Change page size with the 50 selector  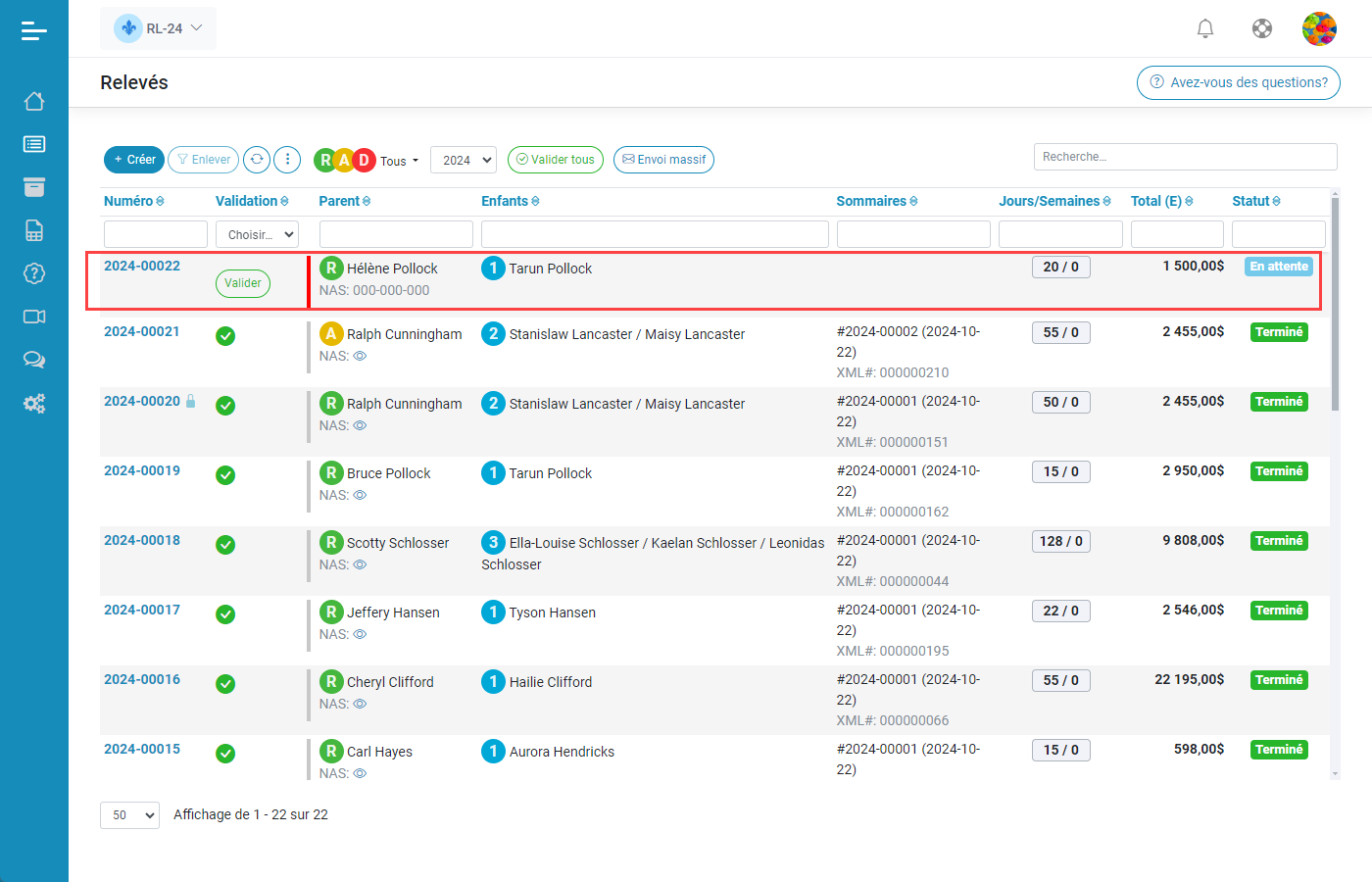[x=128, y=814]
